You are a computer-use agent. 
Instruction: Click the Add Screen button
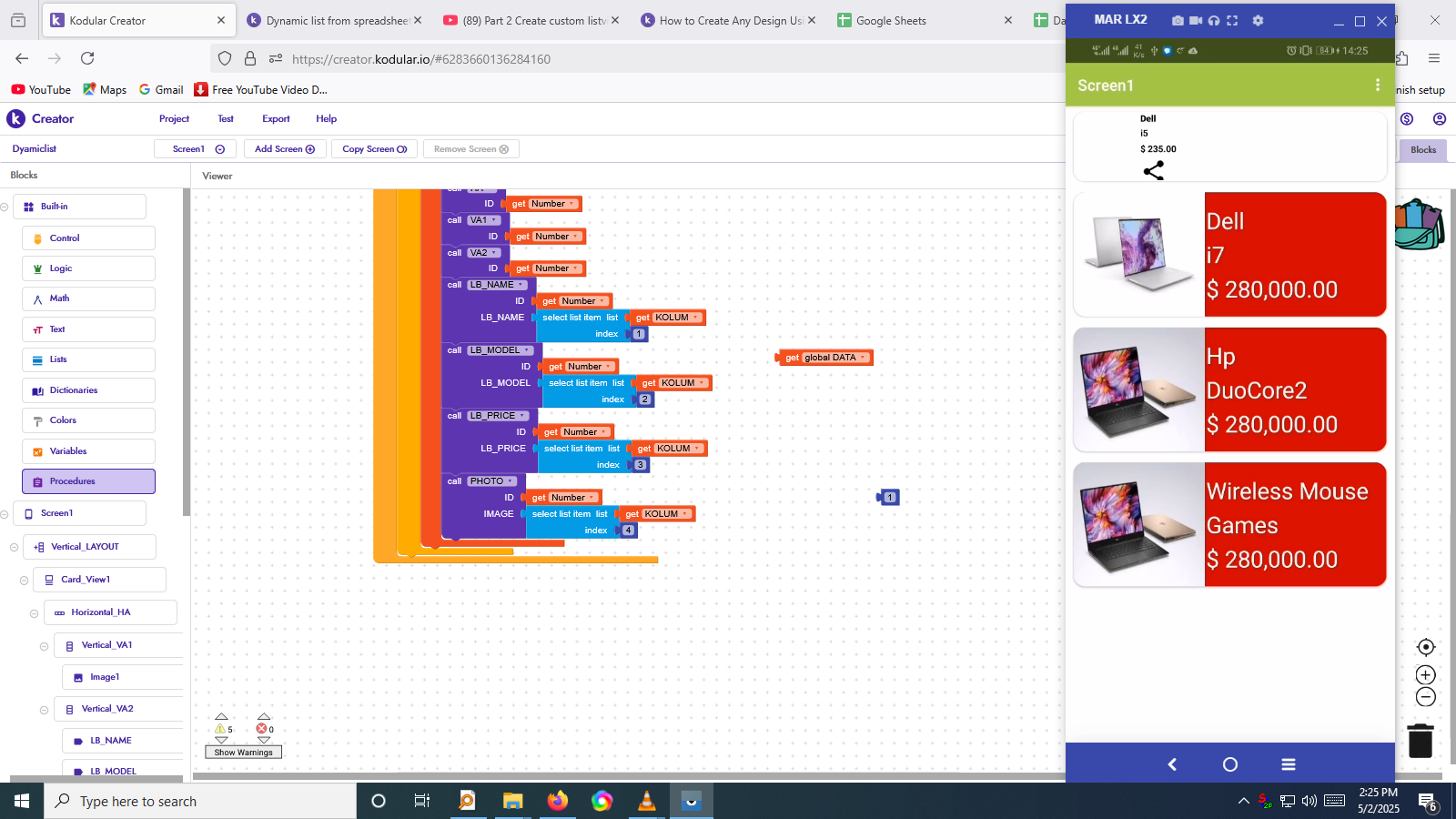click(284, 149)
